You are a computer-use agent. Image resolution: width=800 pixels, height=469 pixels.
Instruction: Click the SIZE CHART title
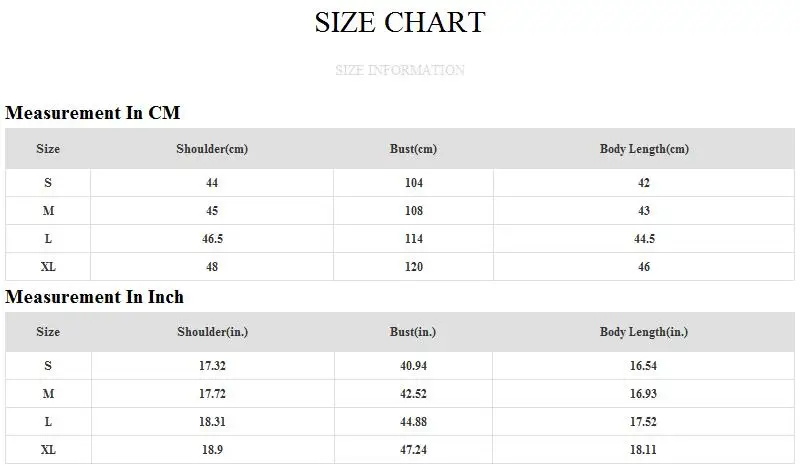(400, 22)
